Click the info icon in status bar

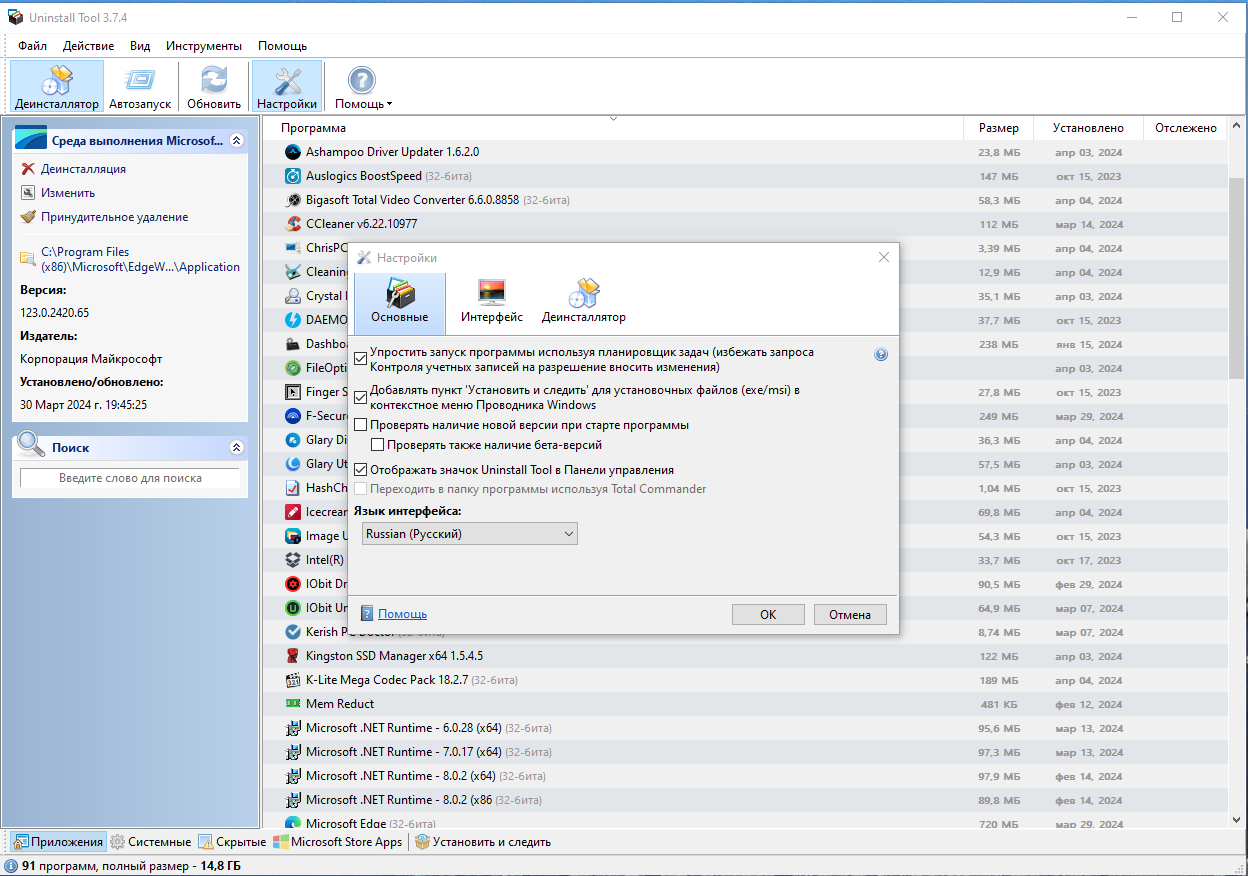tap(11, 866)
